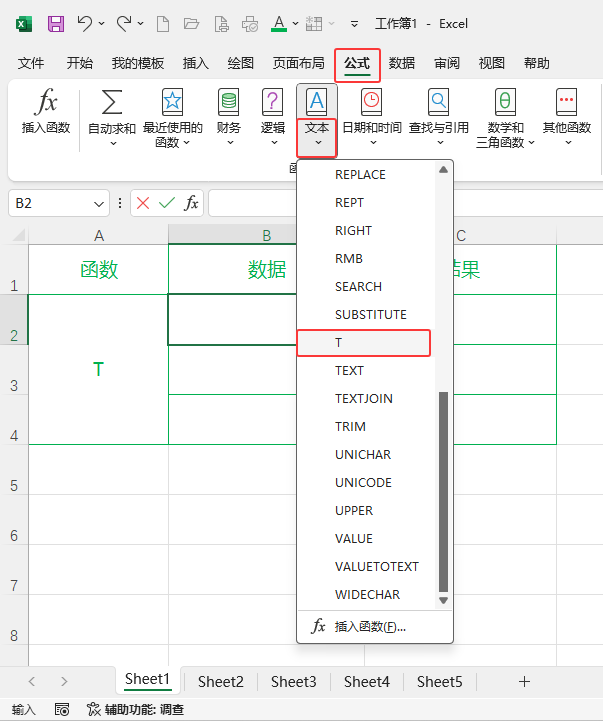Screen dimensions: 603x721
Task: Cancel formula entry with the red X
Action: (143, 203)
